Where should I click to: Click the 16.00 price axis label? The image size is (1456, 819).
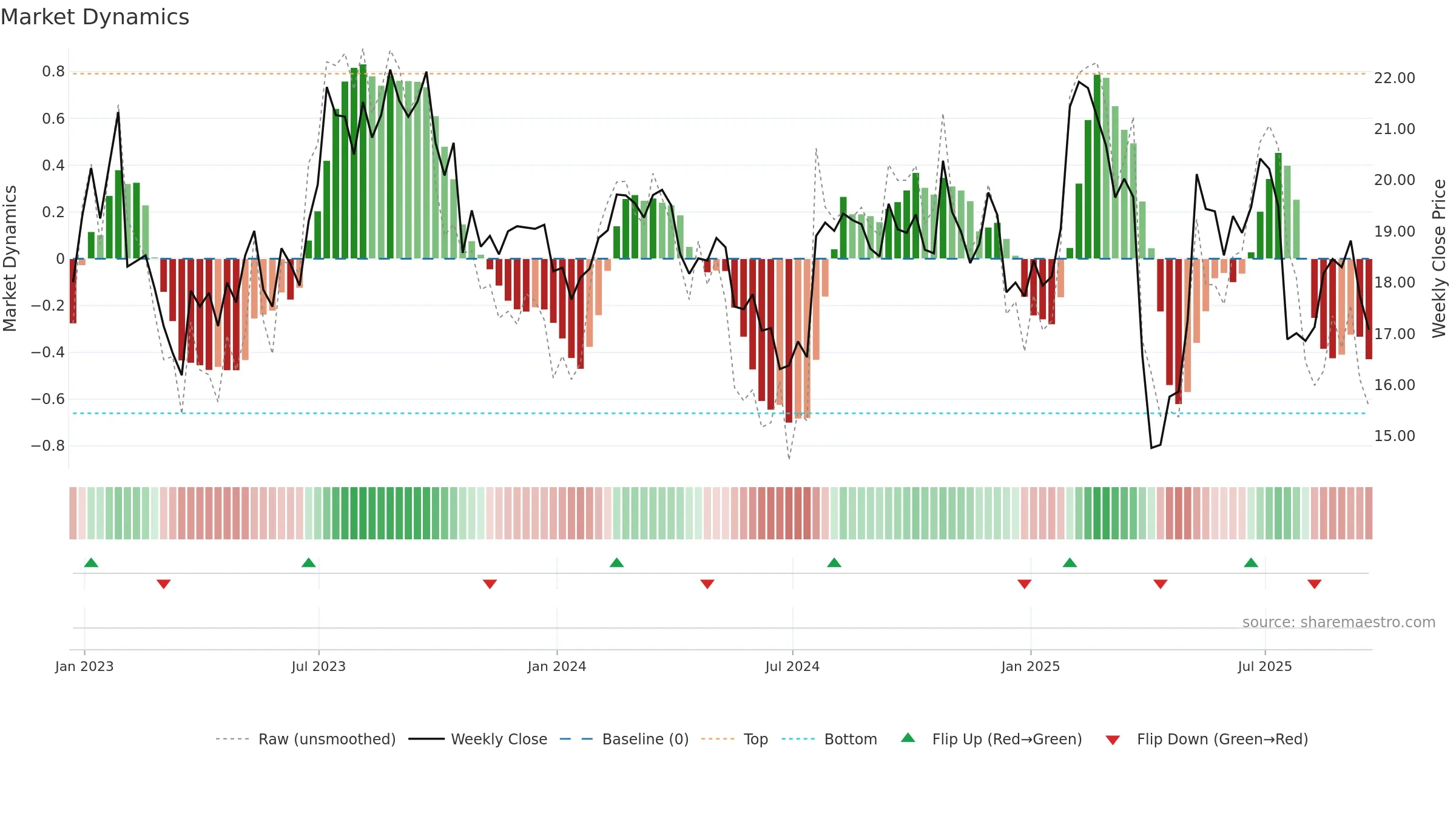coord(1395,385)
